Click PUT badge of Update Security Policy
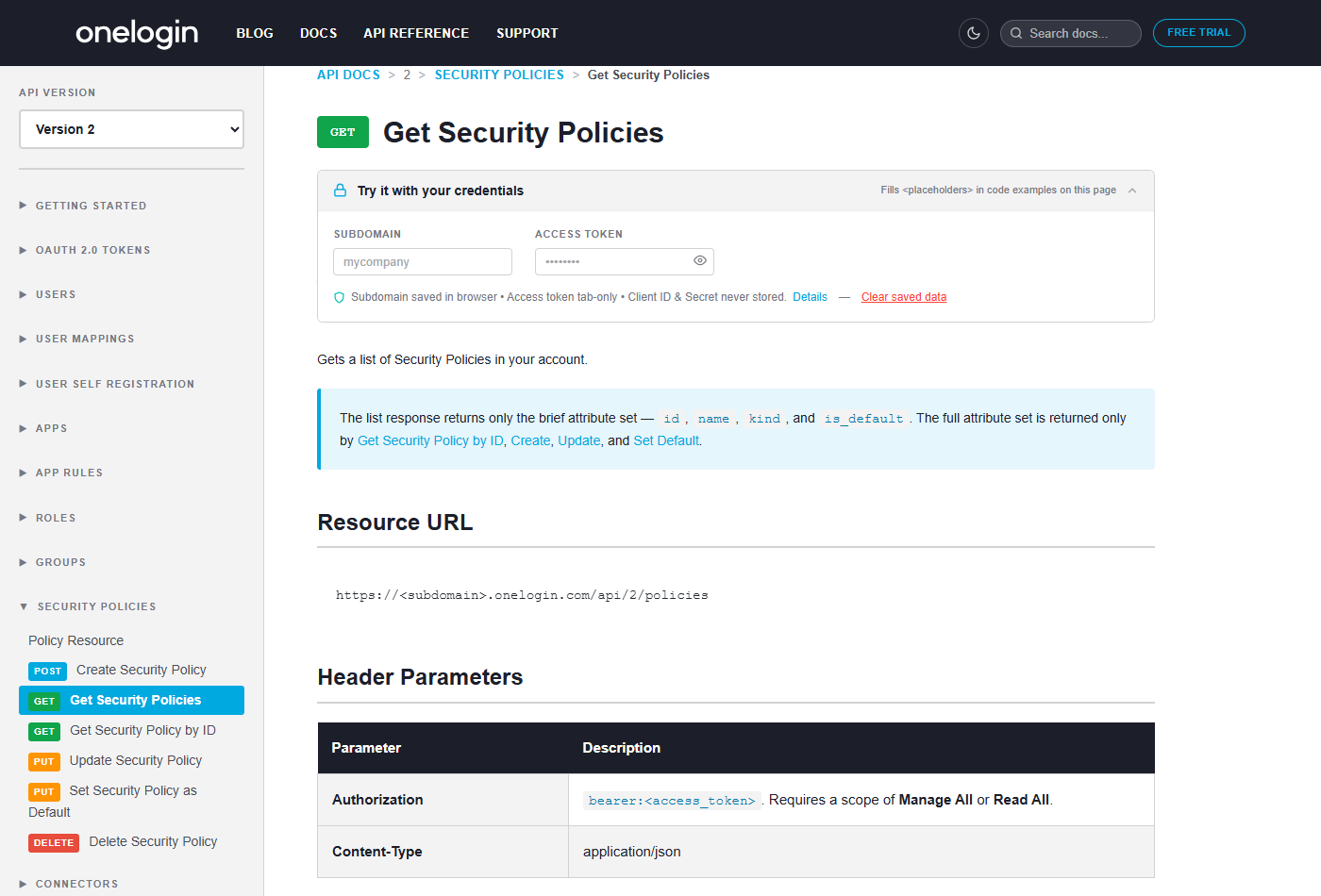The height and width of the screenshot is (896, 1321). [x=44, y=762]
